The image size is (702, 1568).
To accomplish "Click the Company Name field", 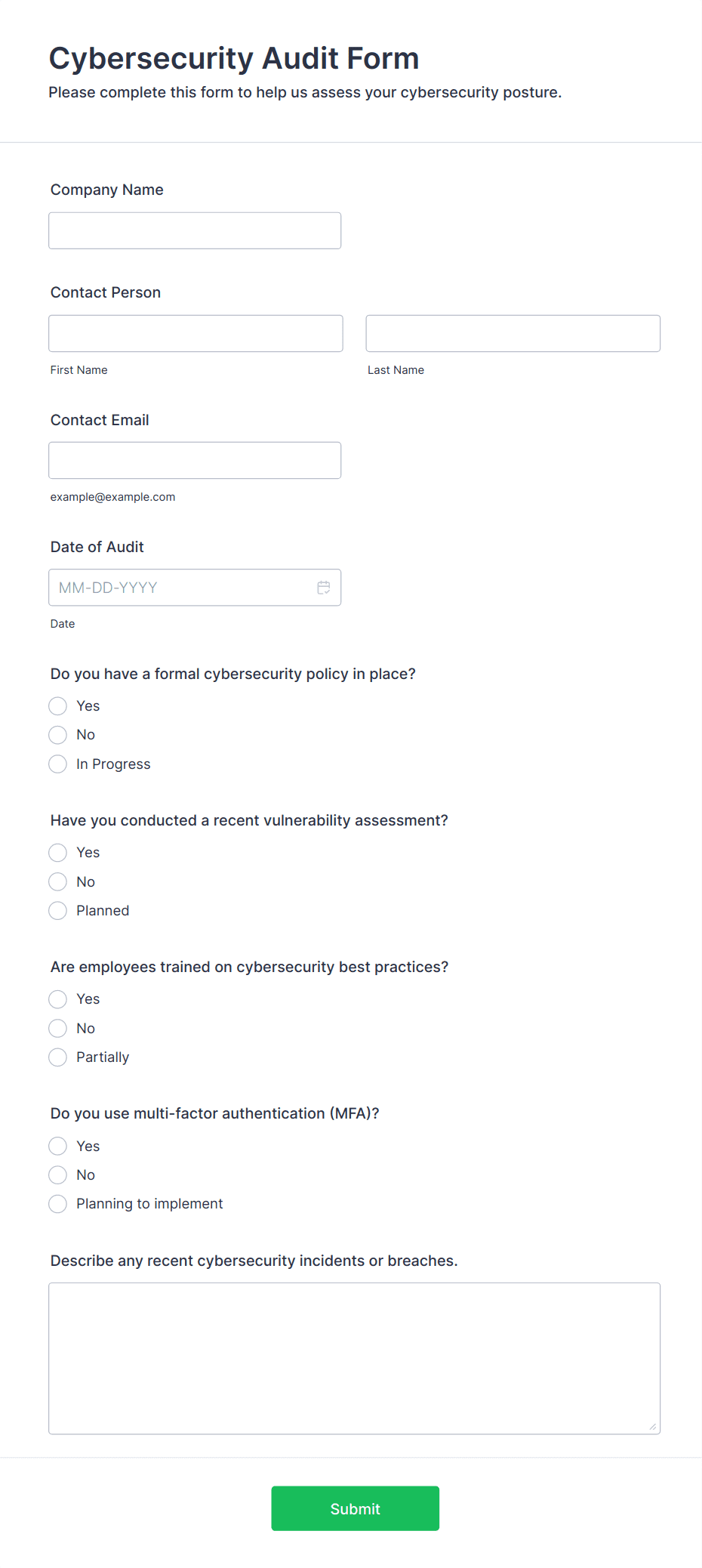I will [195, 230].
